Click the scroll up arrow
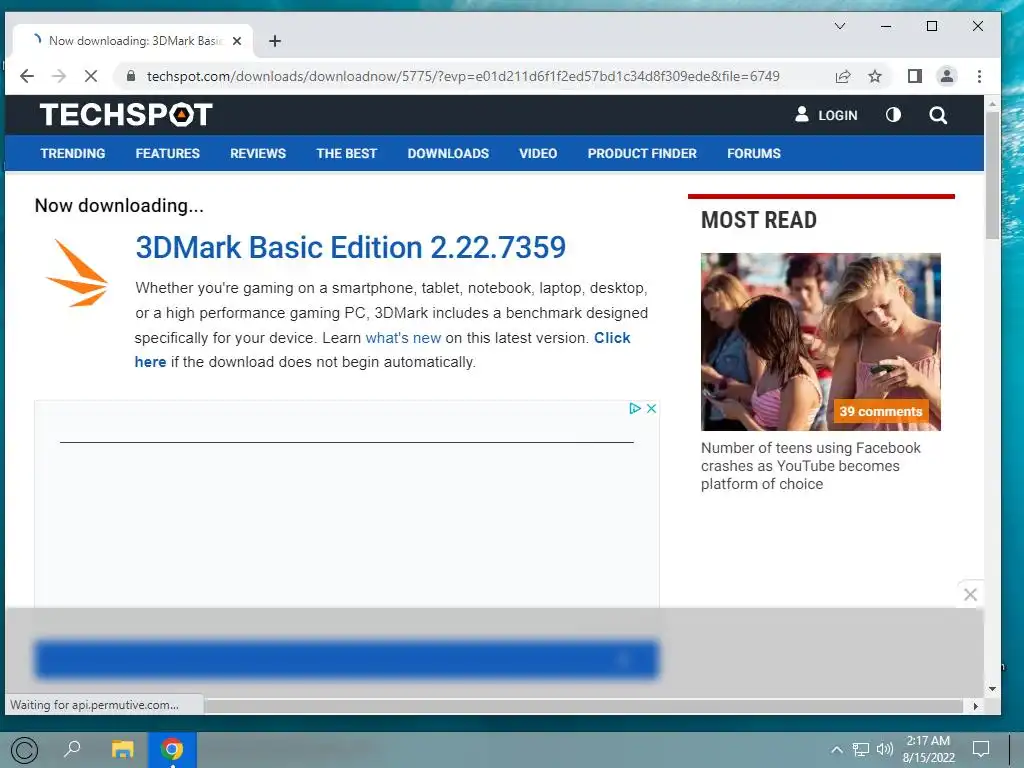Screen dimensions: 1024x768 coord(992,104)
